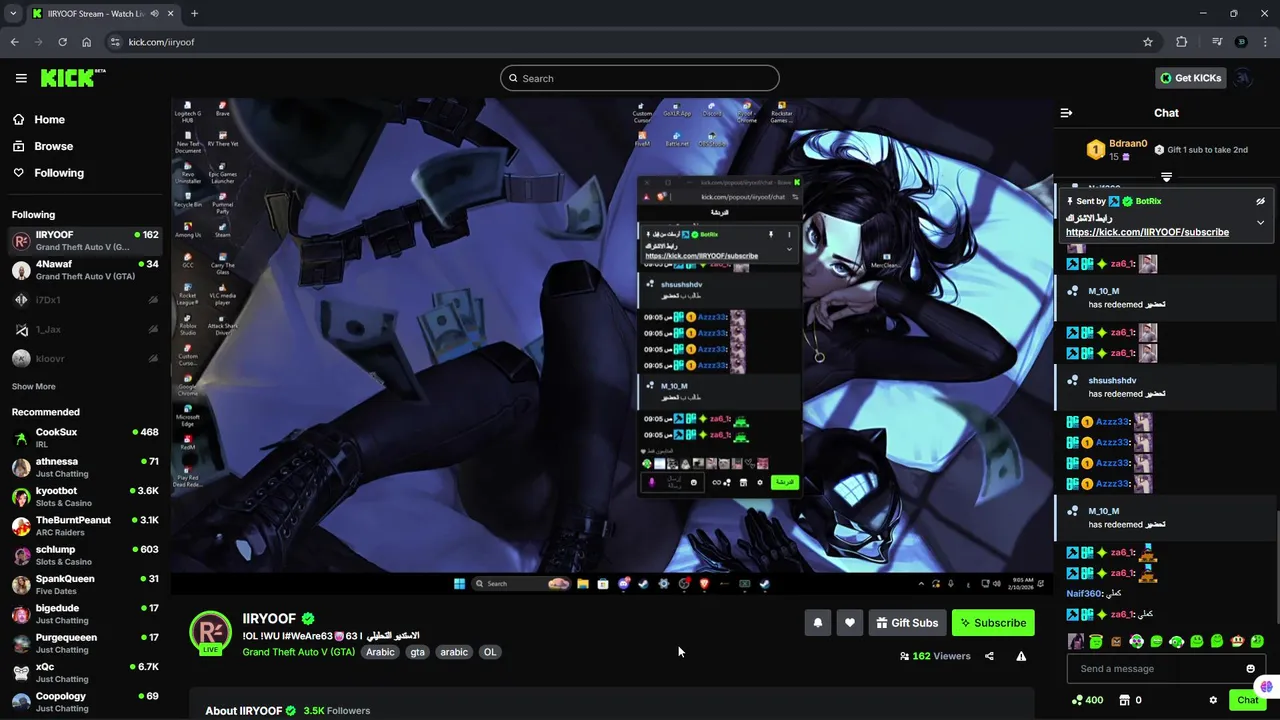
Task: Insert haloed green emote
Action: tap(1096, 641)
